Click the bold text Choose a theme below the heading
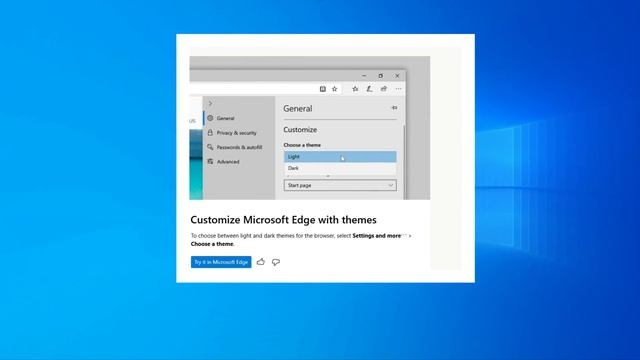The height and width of the screenshot is (360, 640). pos(212,244)
